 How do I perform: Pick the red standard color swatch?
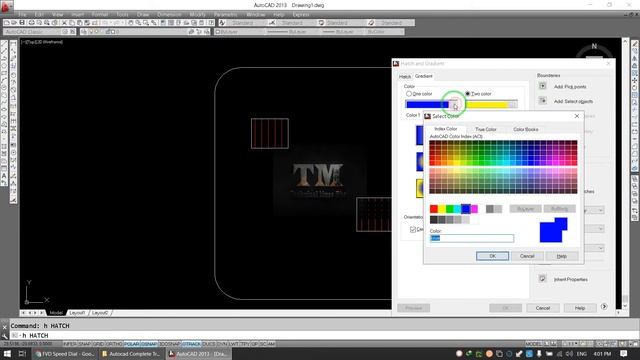coord(433,209)
